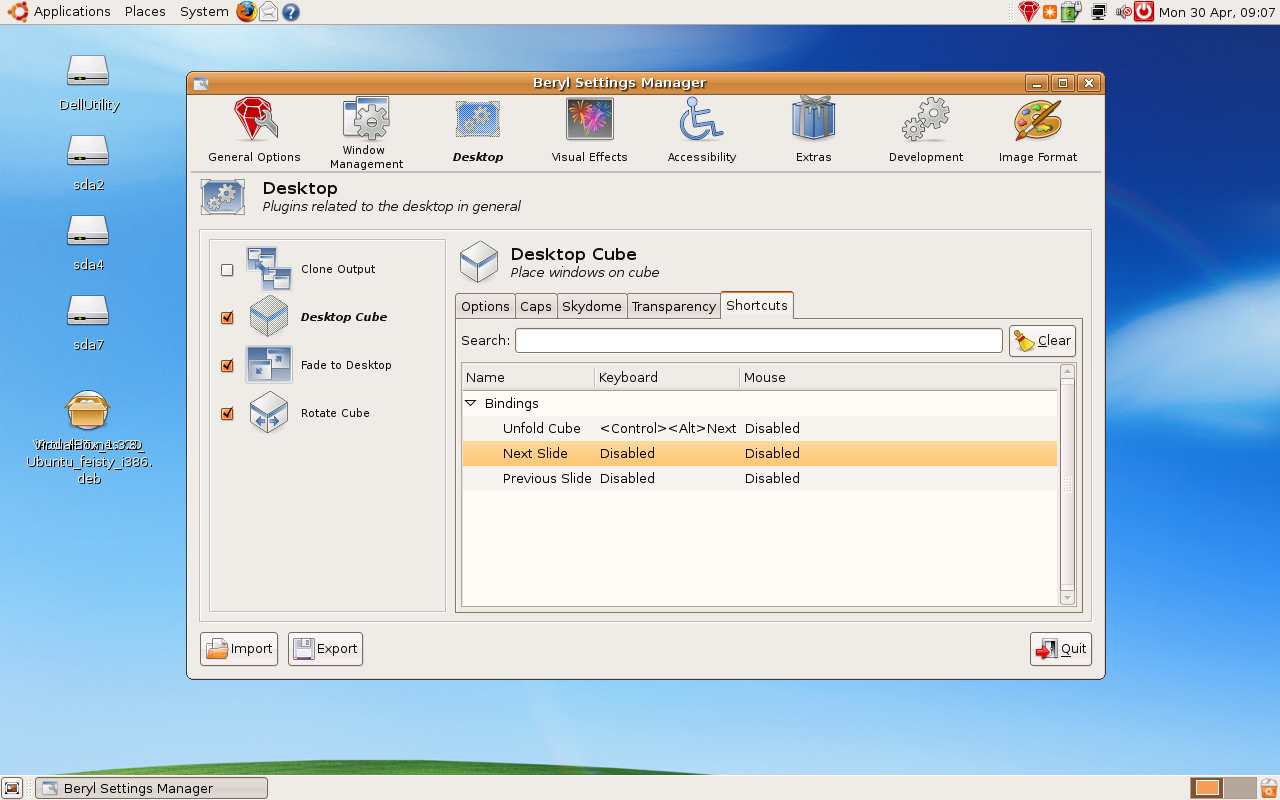The image size is (1280, 800).
Task: Open the Window Management category
Action: pyautogui.click(x=366, y=120)
